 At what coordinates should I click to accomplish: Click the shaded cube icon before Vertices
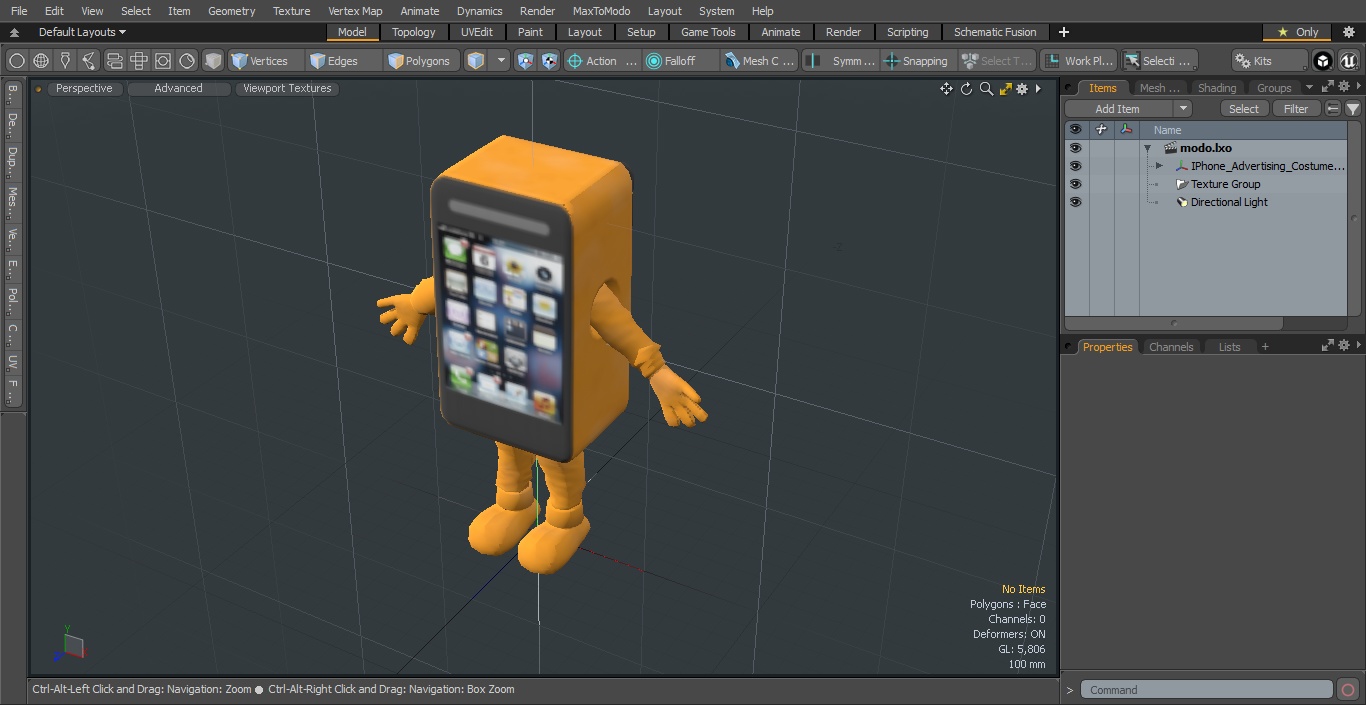tap(212, 61)
